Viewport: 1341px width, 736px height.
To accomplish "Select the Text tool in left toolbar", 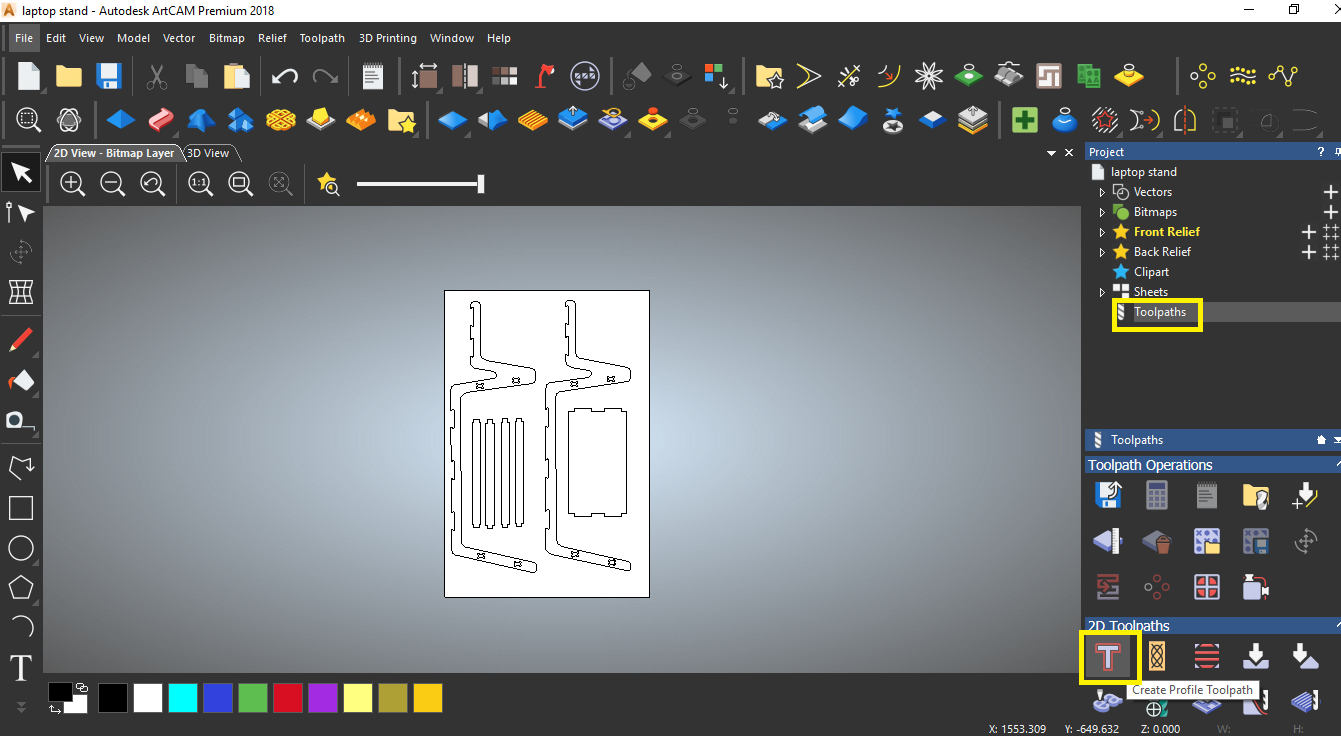I will [x=20, y=667].
